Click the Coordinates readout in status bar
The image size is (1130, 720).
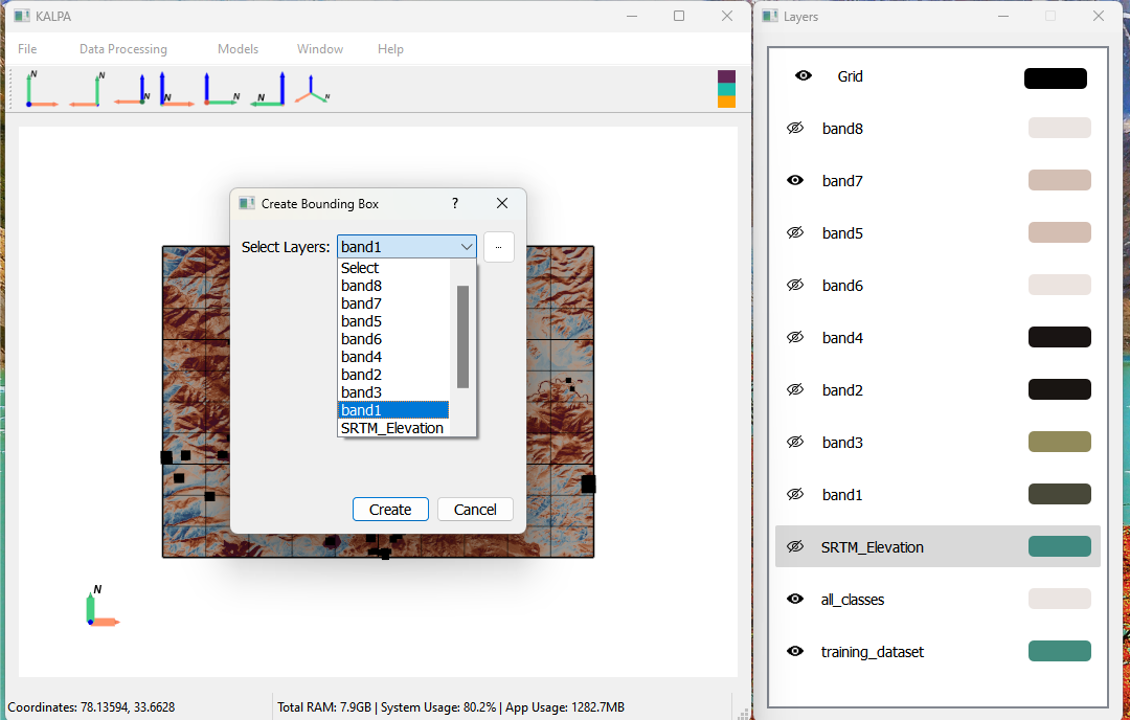[x=92, y=707]
